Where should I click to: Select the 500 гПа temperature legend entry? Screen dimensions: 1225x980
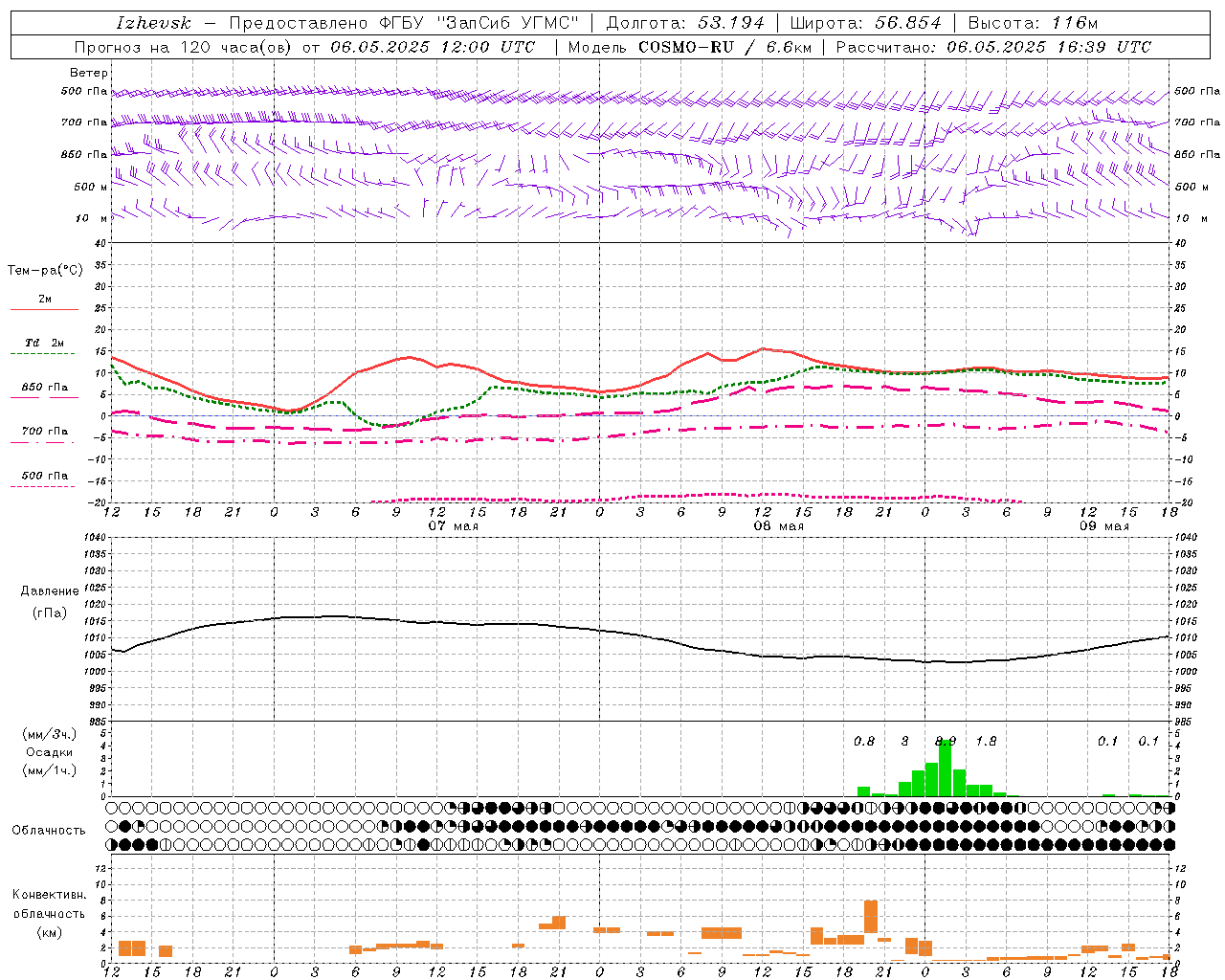pos(45,476)
